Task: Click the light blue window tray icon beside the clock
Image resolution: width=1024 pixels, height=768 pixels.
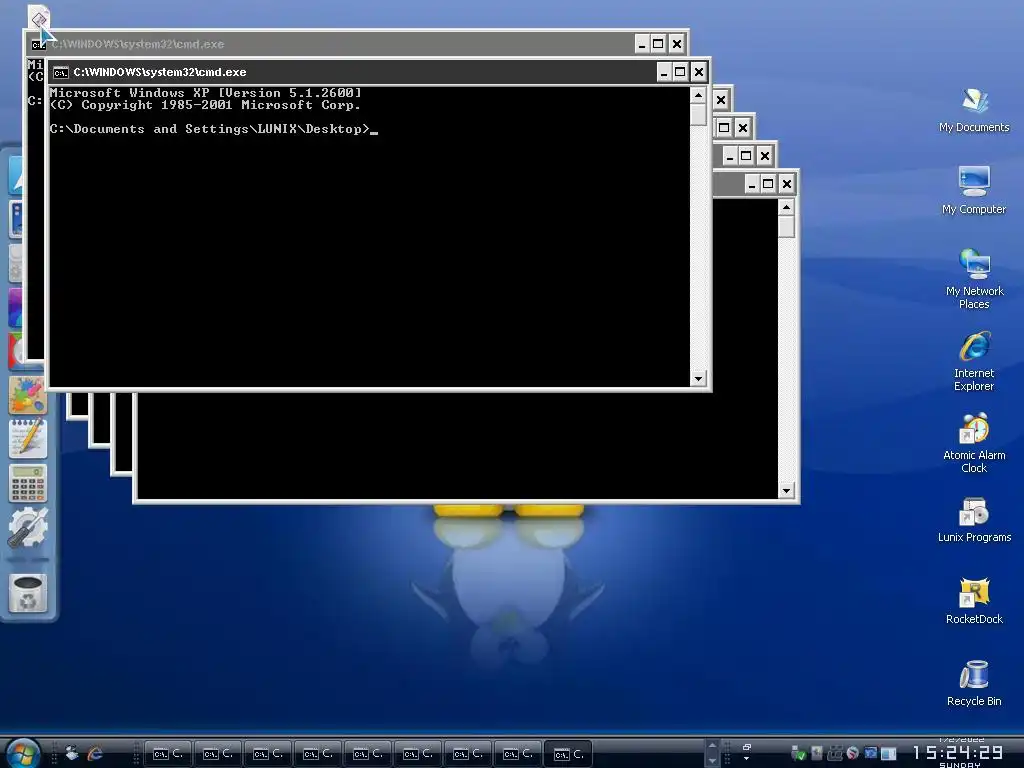Action: (x=888, y=754)
